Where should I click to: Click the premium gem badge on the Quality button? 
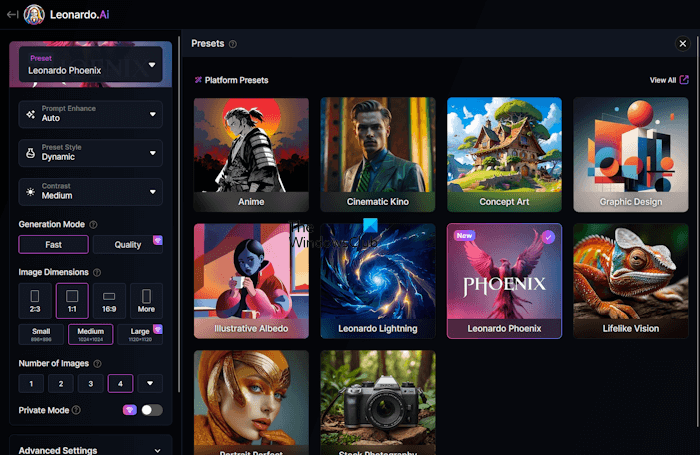point(158,240)
